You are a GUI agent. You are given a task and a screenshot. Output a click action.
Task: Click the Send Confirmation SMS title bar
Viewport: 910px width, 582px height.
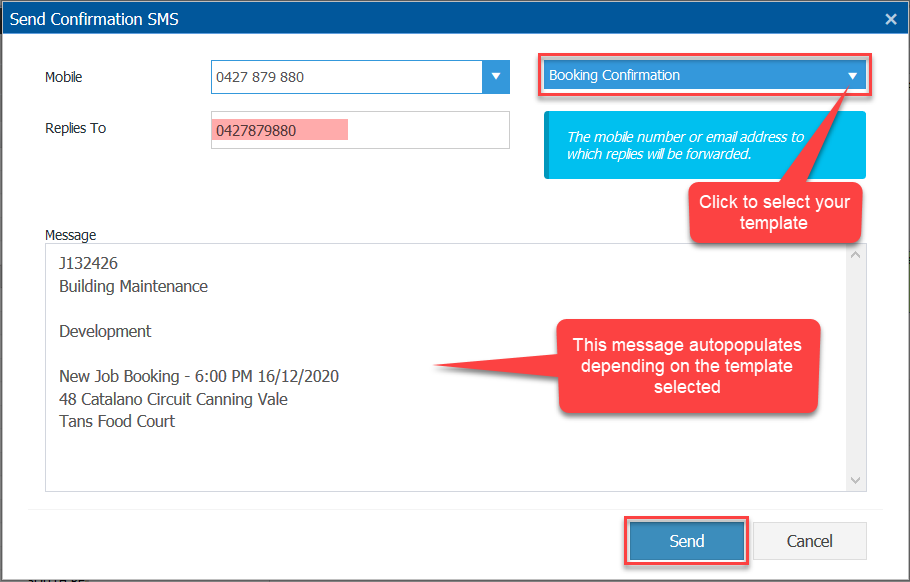coord(400,19)
